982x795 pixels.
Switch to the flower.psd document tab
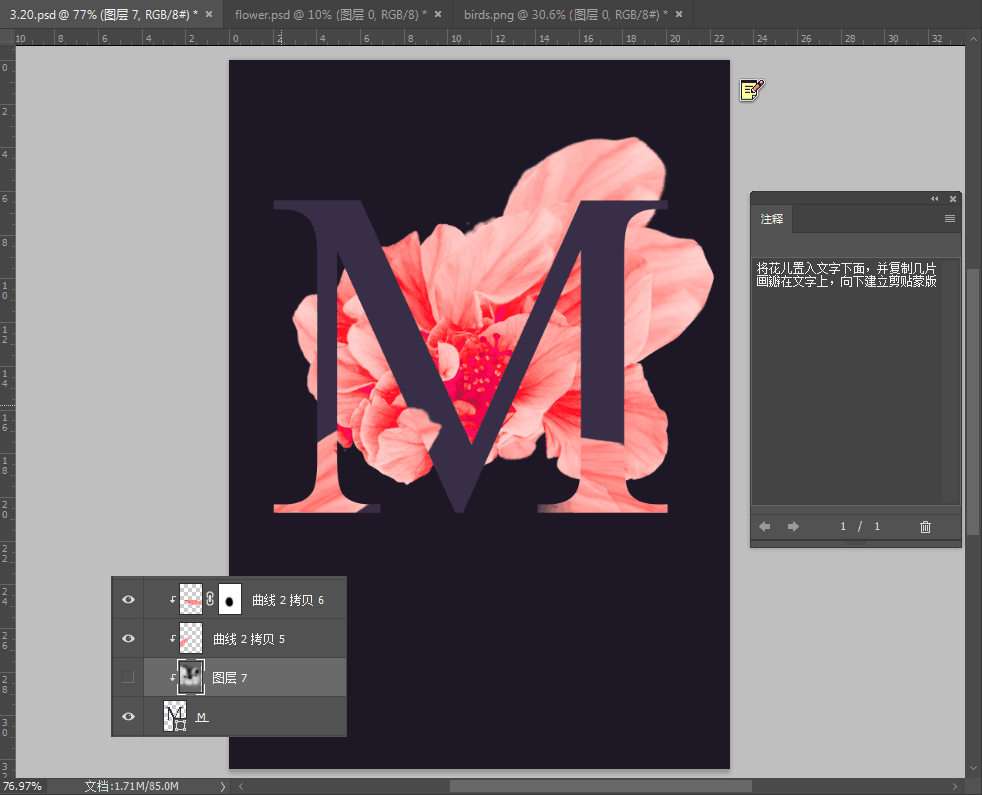pos(326,15)
